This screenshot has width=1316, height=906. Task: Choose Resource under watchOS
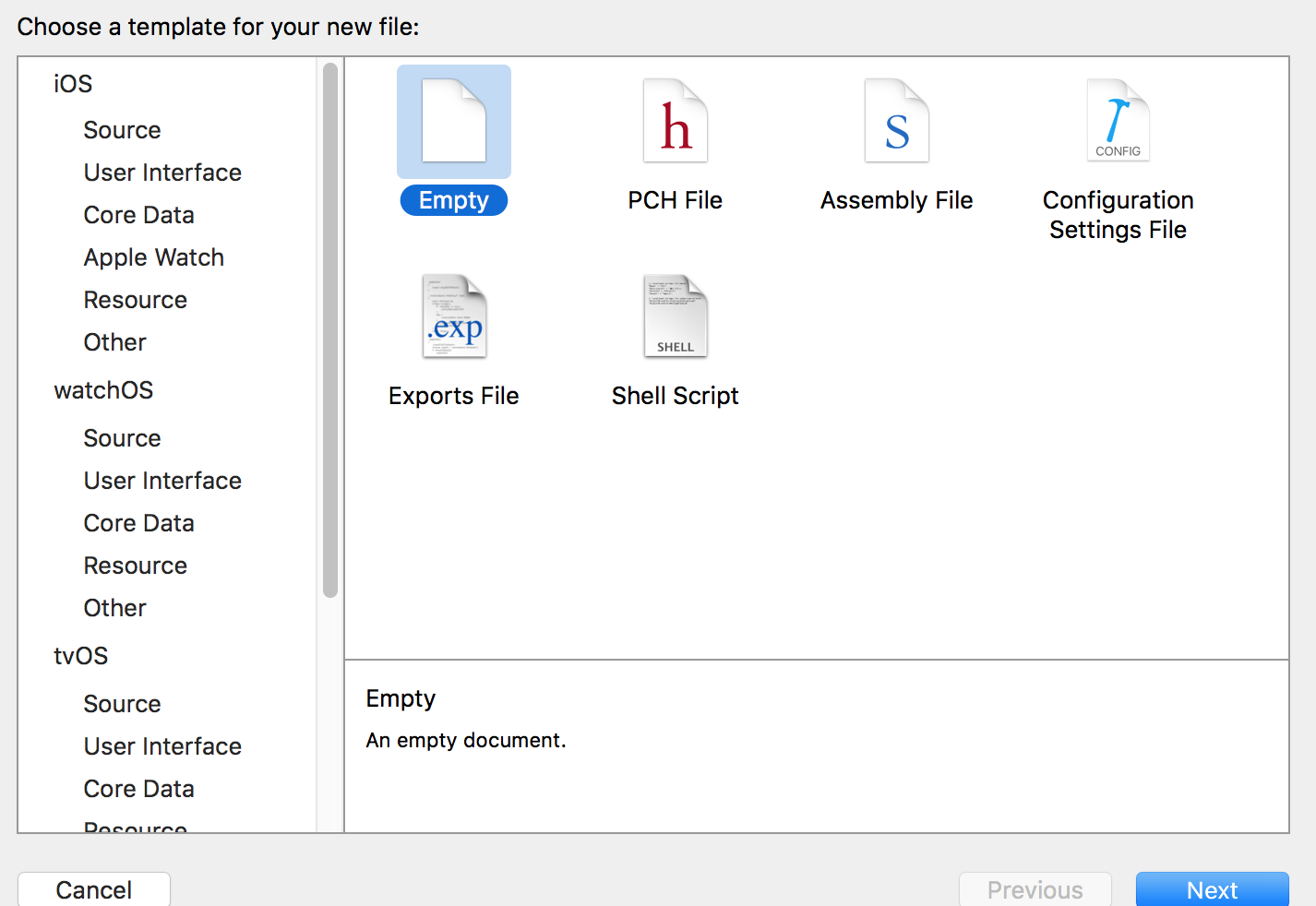[x=135, y=566]
